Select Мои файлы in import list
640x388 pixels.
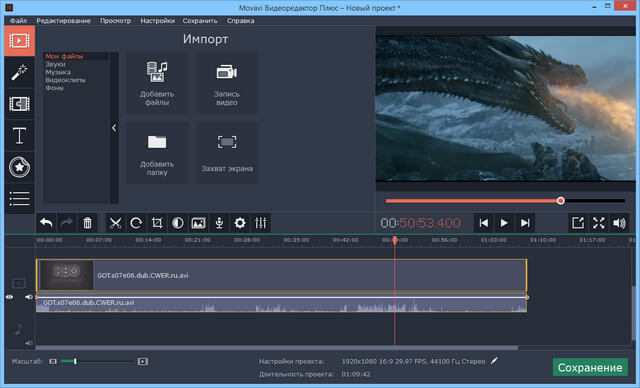[x=64, y=56]
